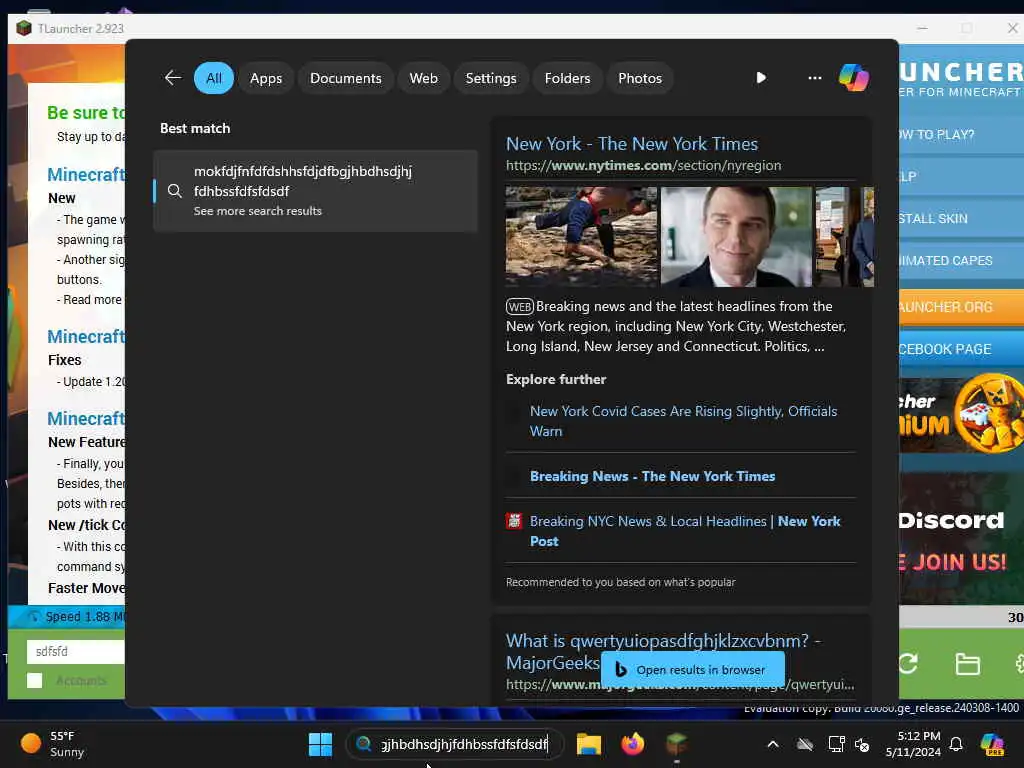Open File Explorer from the taskbar
The height and width of the screenshot is (768, 1024).
click(x=588, y=744)
